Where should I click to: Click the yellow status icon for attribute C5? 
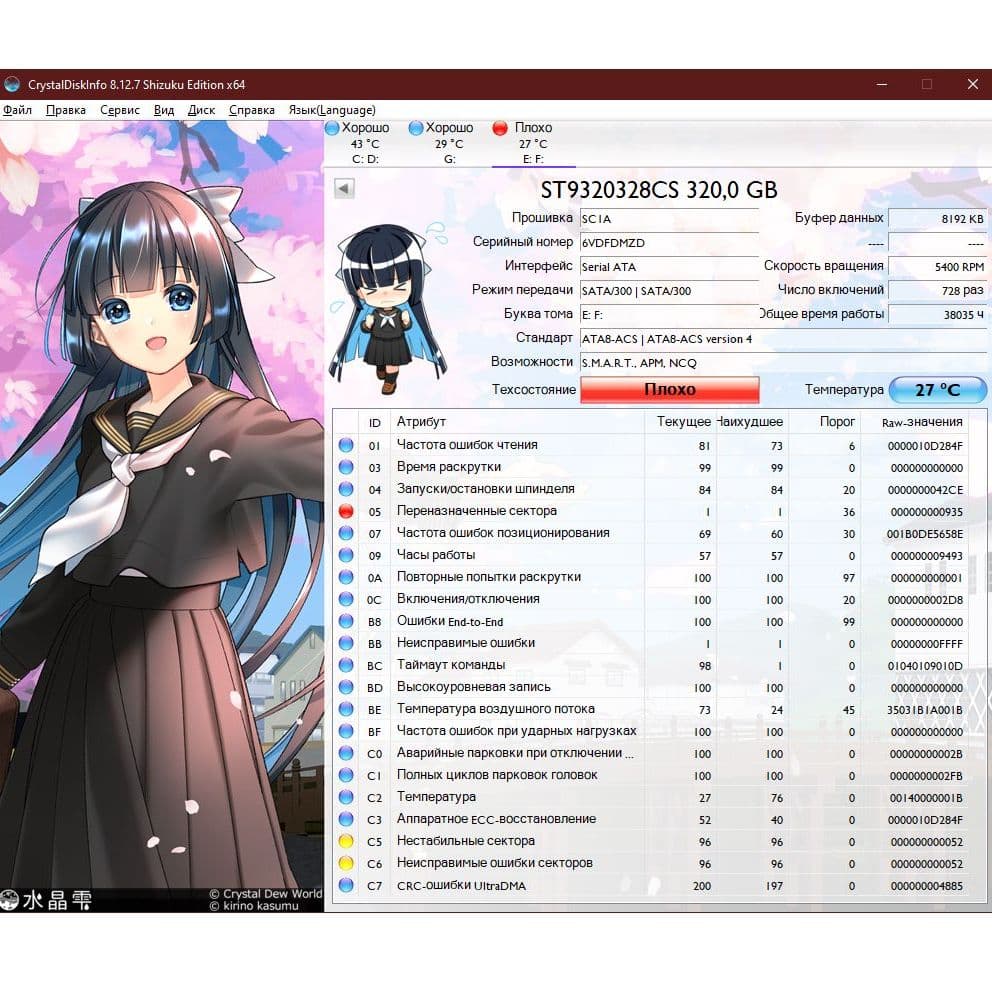point(346,841)
